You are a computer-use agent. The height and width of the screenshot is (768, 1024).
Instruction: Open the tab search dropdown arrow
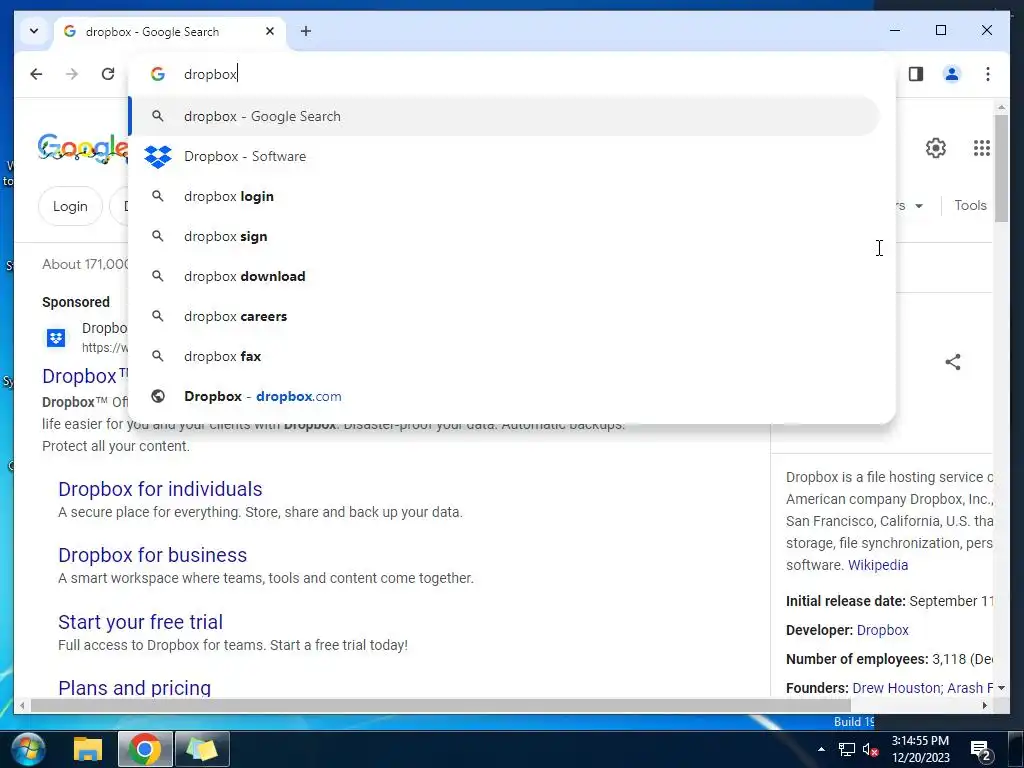[x=34, y=31]
